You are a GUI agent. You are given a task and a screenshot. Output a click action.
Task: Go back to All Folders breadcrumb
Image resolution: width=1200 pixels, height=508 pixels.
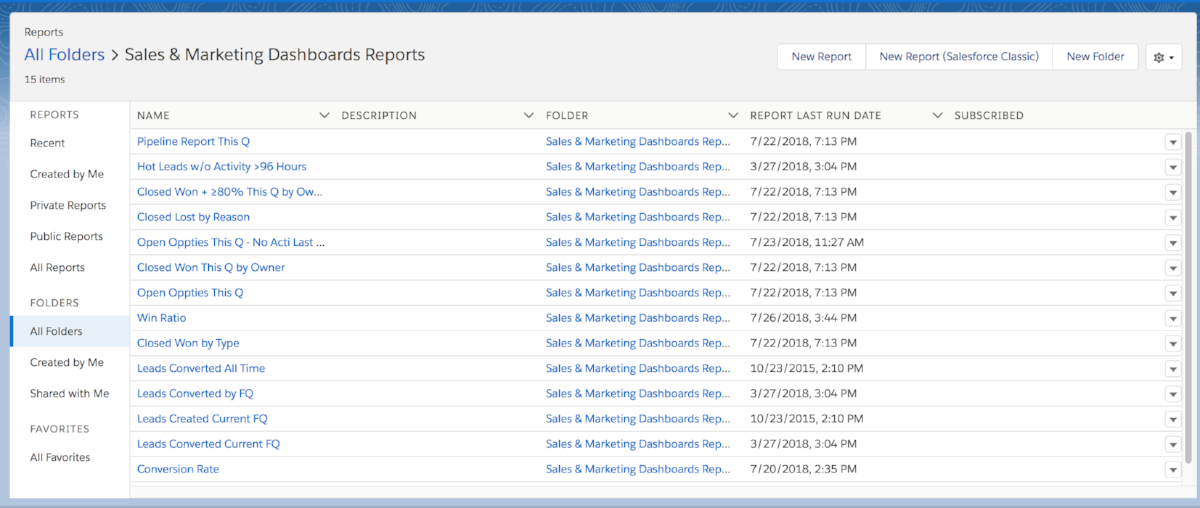pos(64,55)
